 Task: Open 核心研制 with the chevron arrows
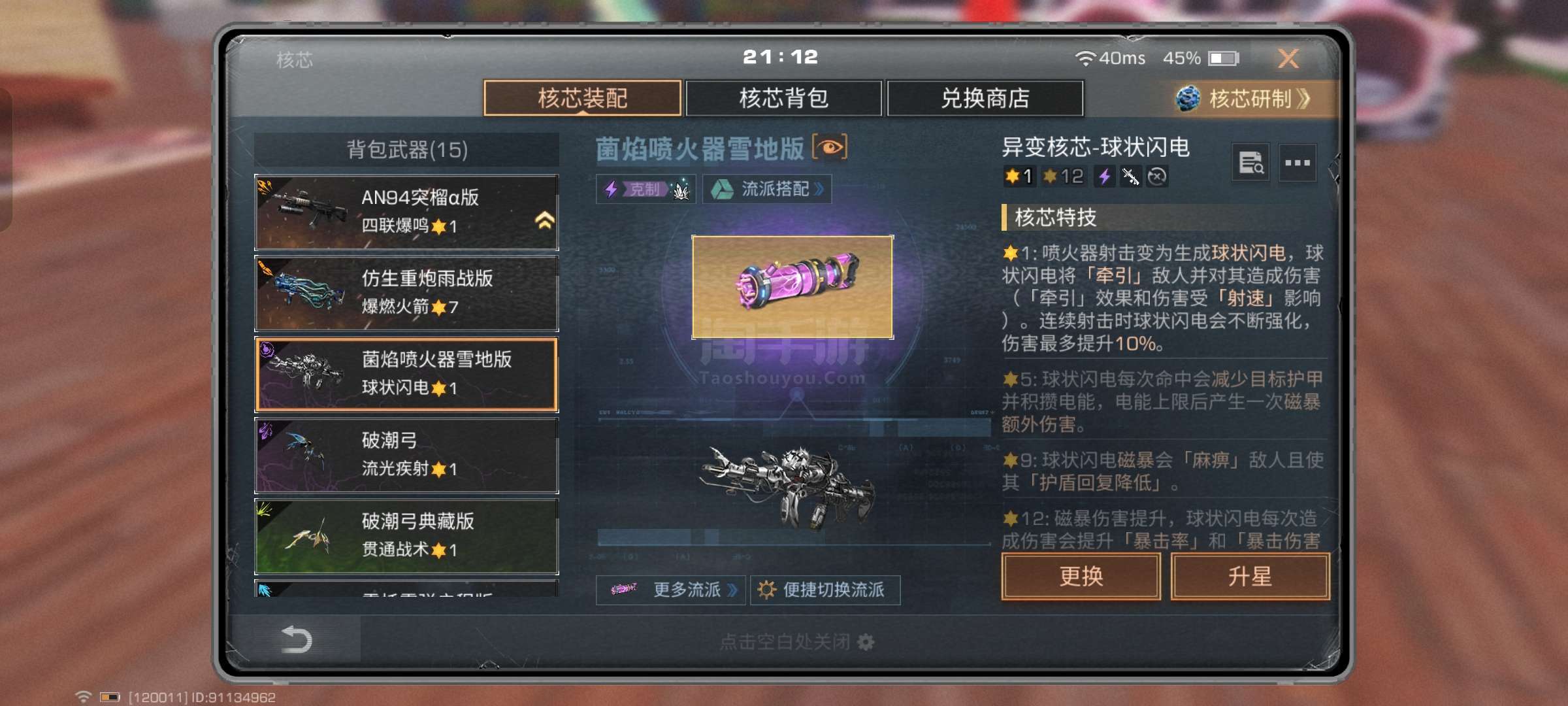click(1245, 99)
